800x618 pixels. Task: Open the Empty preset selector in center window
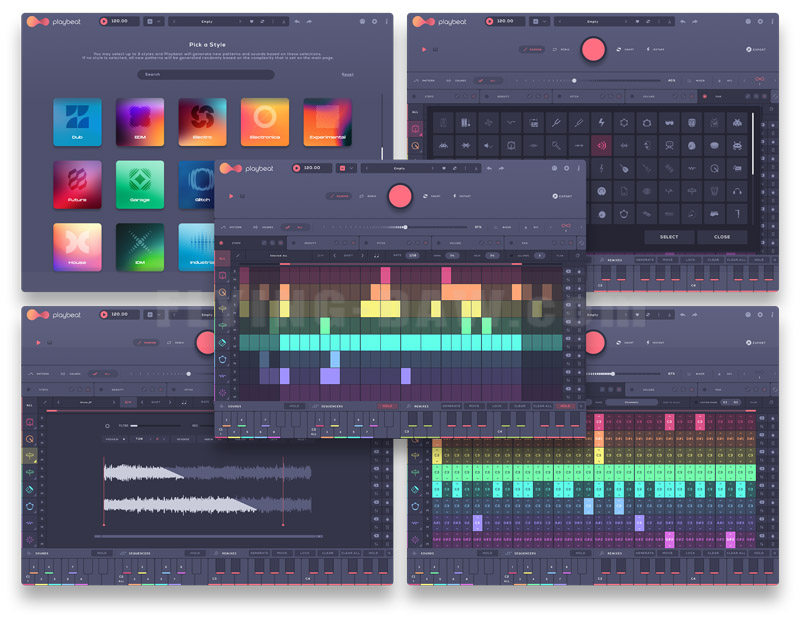point(399,168)
